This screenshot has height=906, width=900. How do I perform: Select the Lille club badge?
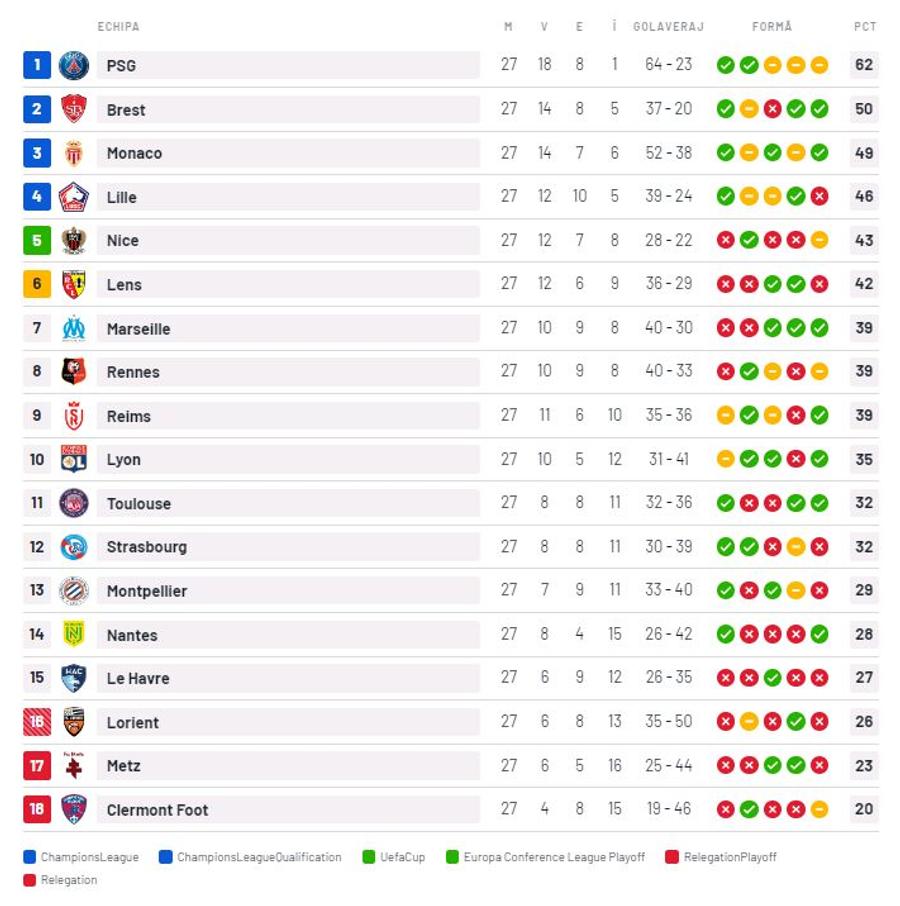74,197
